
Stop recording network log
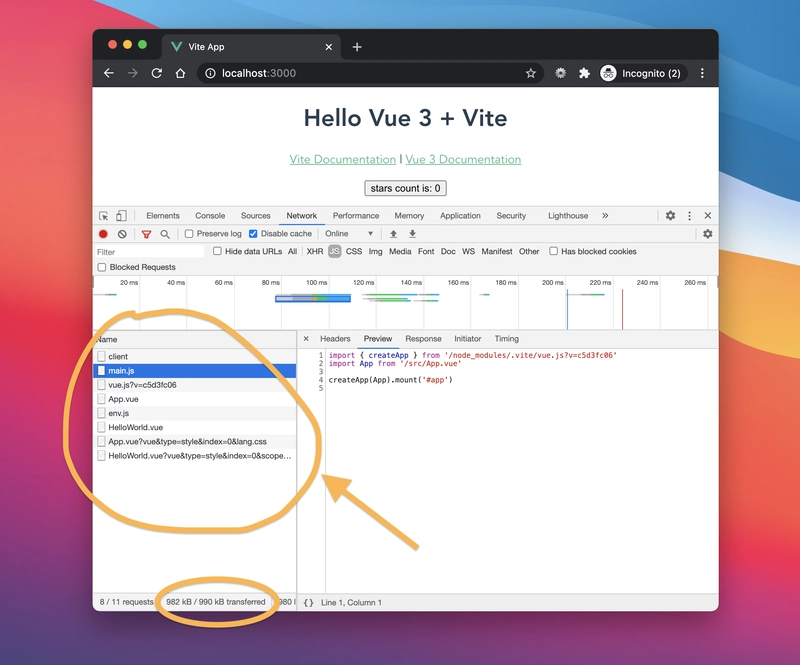[x=103, y=234]
